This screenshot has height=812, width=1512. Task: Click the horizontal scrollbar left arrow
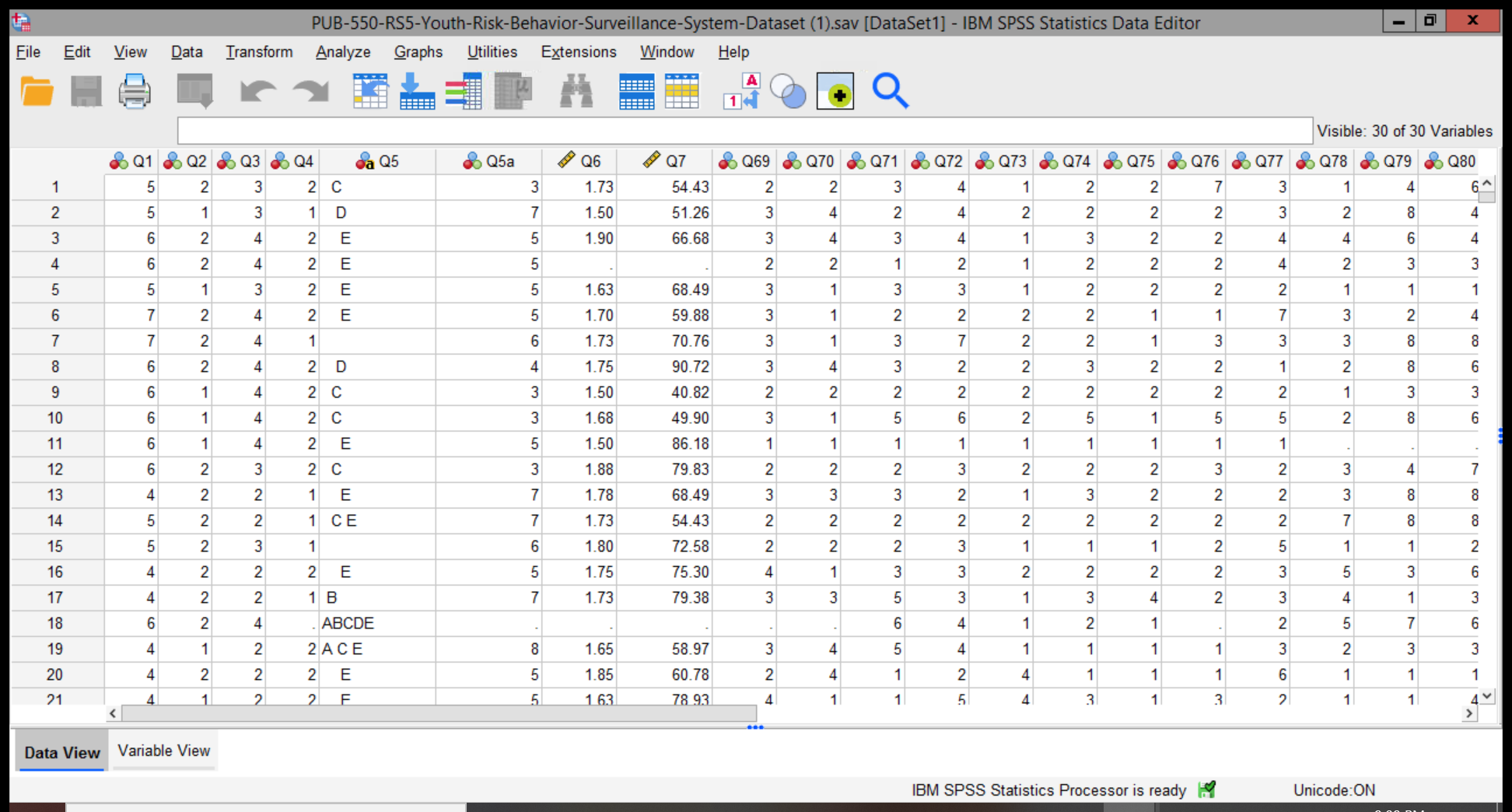[114, 713]
